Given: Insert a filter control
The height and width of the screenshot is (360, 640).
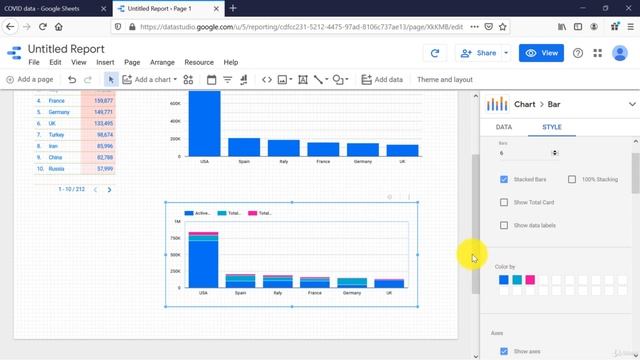Looking at the screenshot, I should point(227,80).
